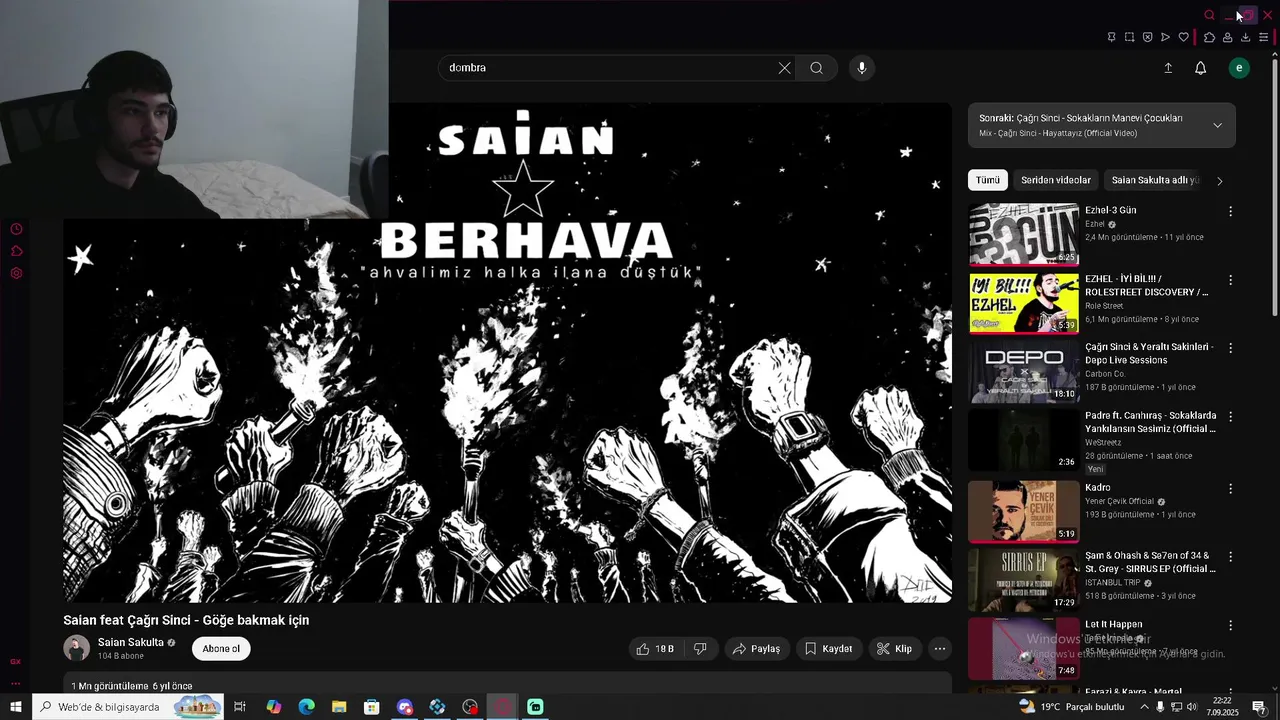Clear the search box with the X icon
Viewport: 1280px width, 720px height.
pos(784,68)
